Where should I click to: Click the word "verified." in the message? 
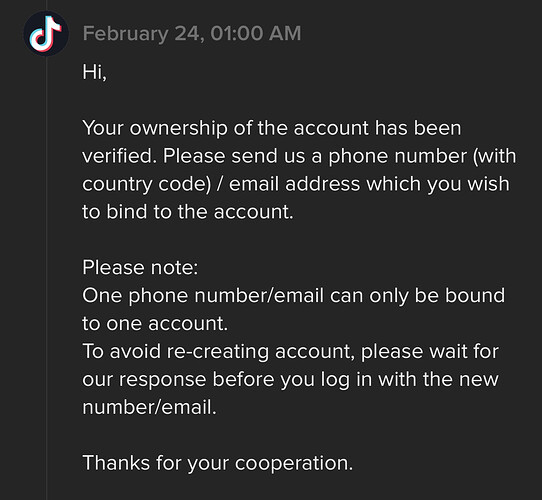coord(119,156)
